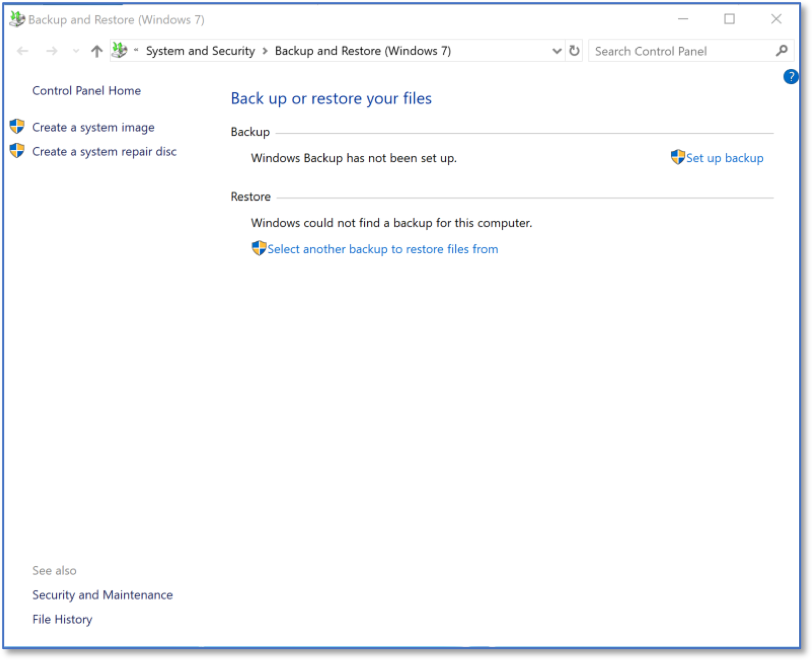Refresh the Control Panel page
The image size is (812, 660).
(574, 51)
